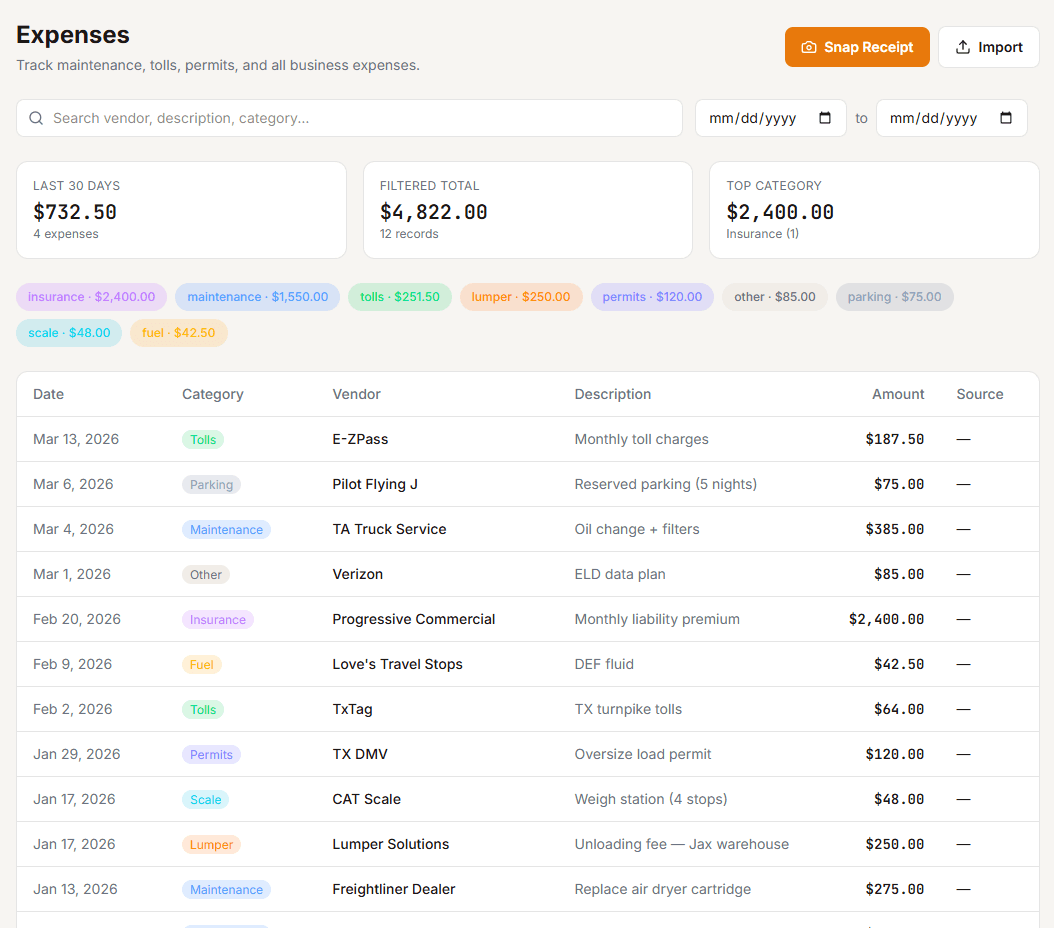This screenshot has width=1054, height=928.
Task: Toggle the maintenance $1,550.00 filter chip
Action: [257, 297]
